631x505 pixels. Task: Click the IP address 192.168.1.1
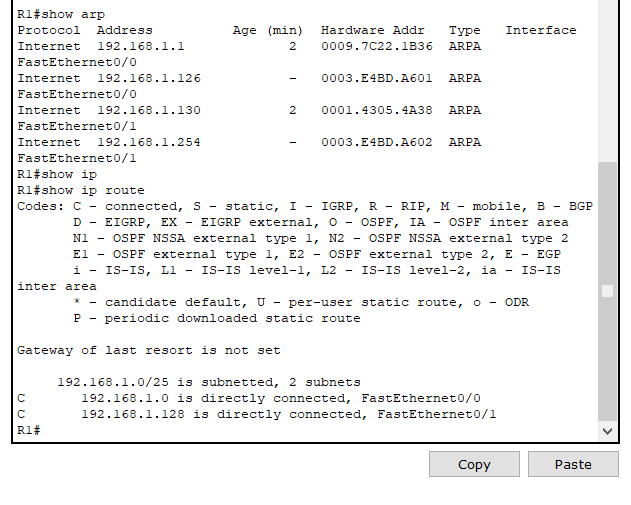[141, 46]
